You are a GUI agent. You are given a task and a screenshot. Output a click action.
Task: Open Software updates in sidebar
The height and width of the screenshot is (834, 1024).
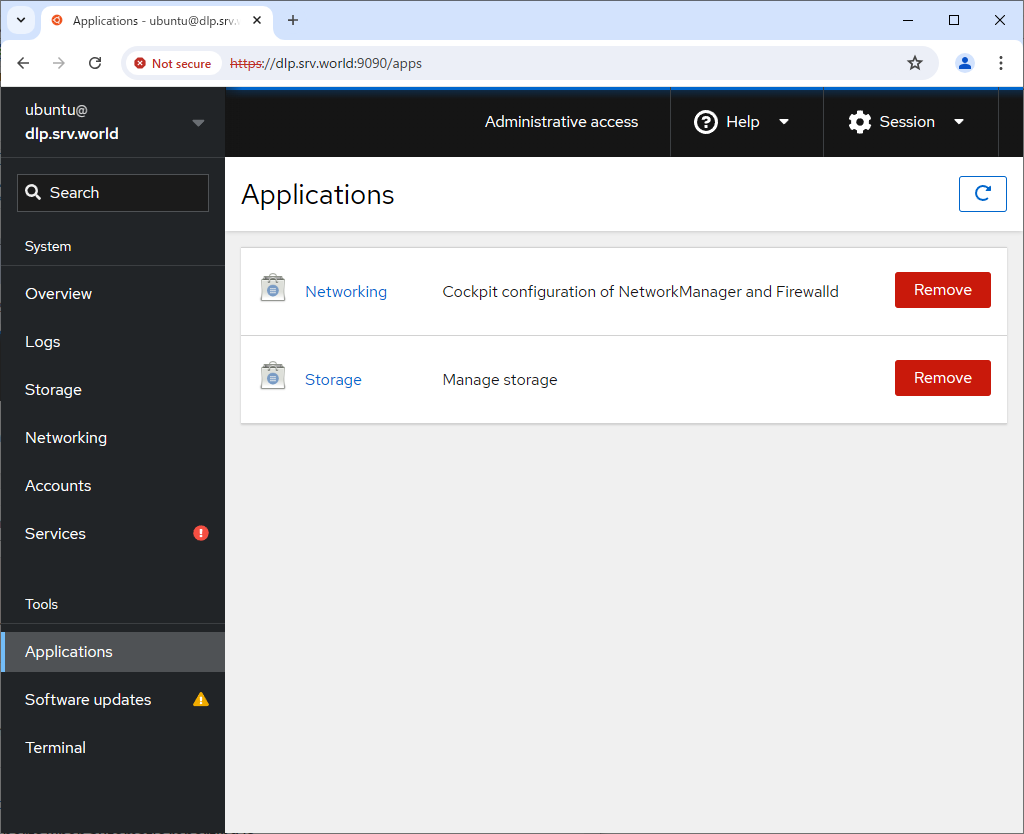[x=112, y=699]
